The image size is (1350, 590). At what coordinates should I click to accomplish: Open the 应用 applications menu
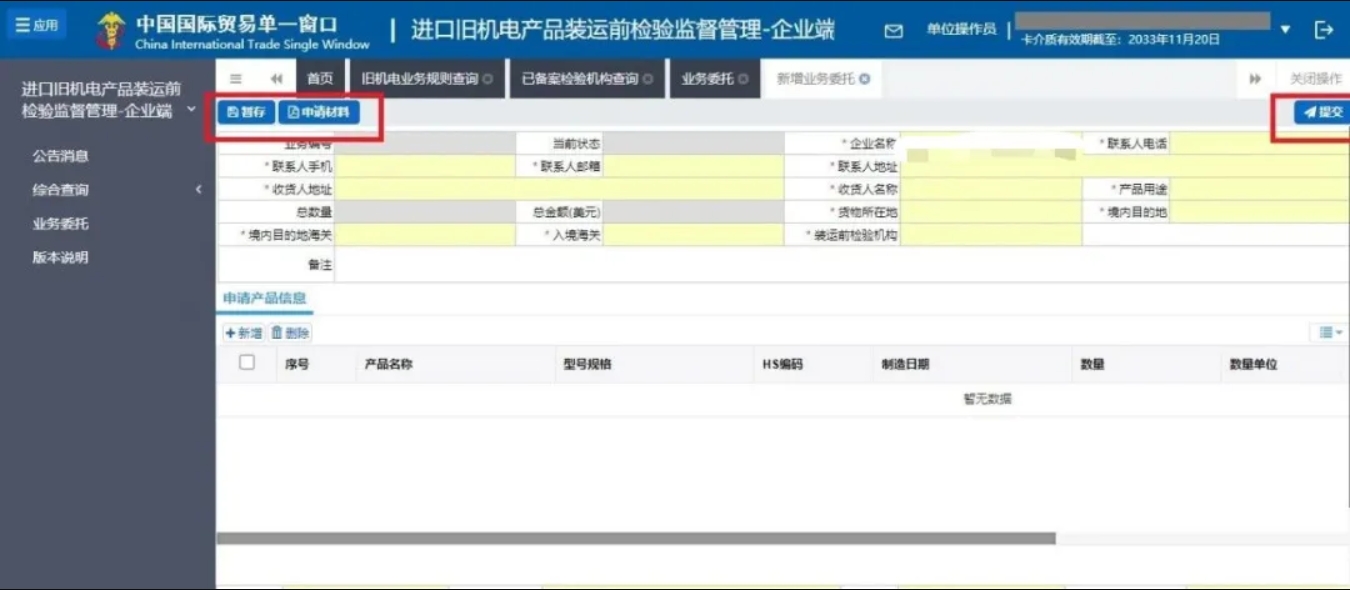coord(37,25)
